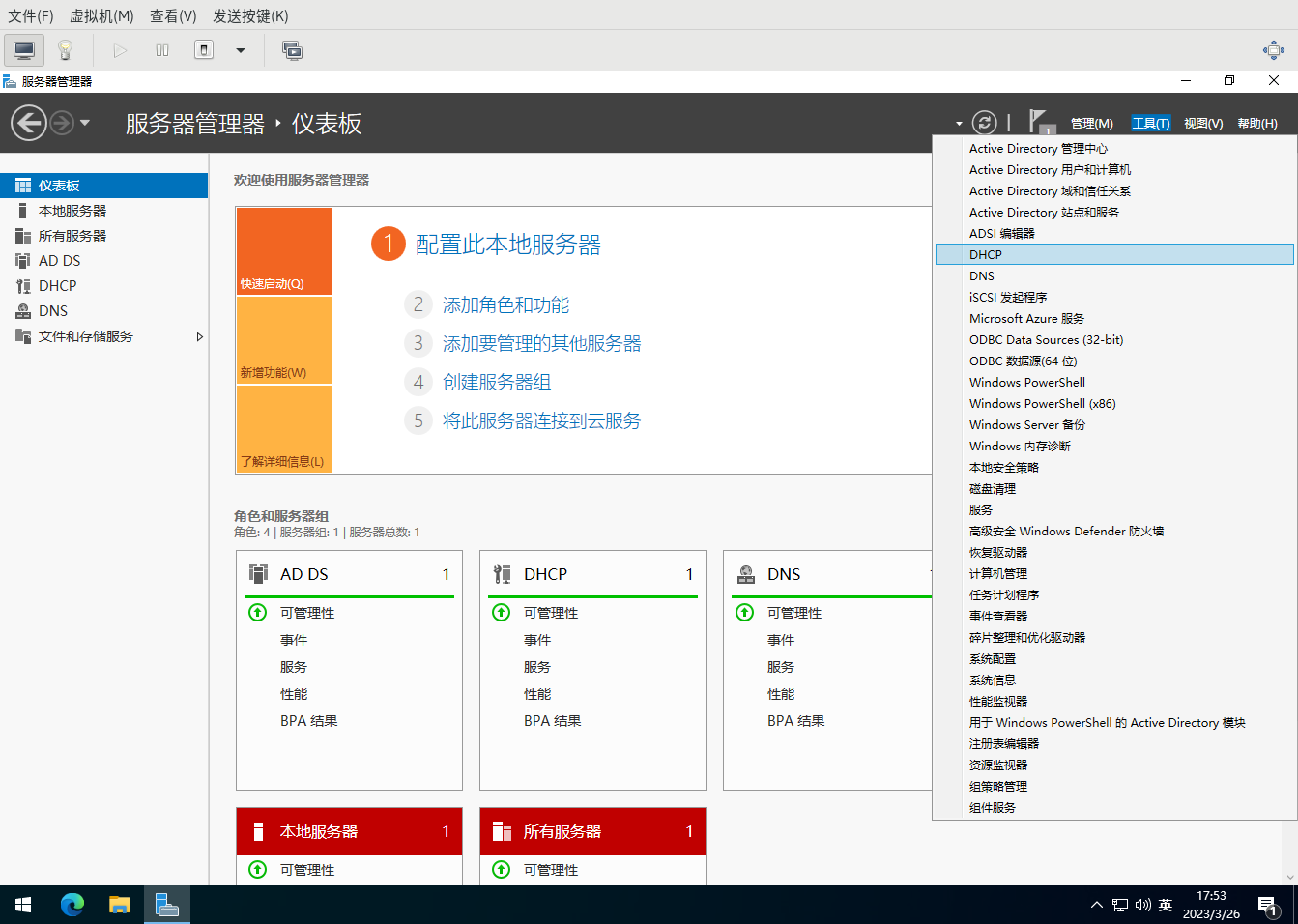Open the 发送按键(K) menu
The width and height of the screenshot is (1298, 924).
(250, 15)
